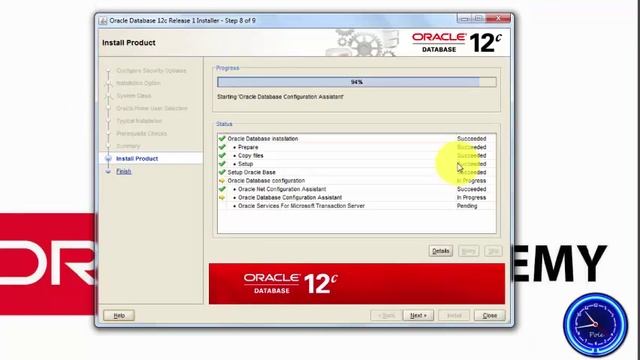The image size is (640, 360).
Task: Select the Oracle Database installation row text
Action: [x=262, y=139]
